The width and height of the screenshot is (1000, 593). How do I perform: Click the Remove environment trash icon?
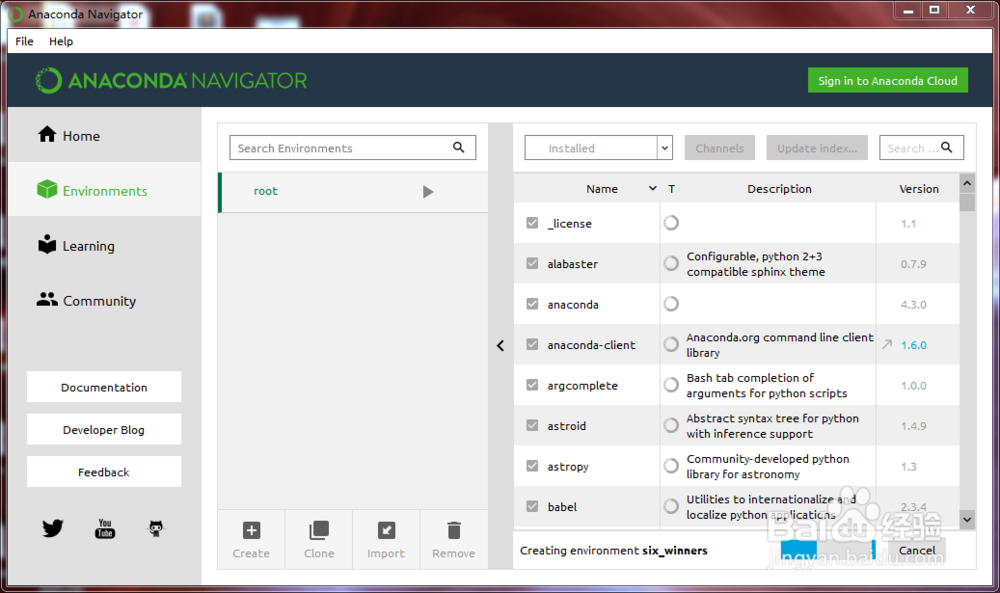click(453, 531)
